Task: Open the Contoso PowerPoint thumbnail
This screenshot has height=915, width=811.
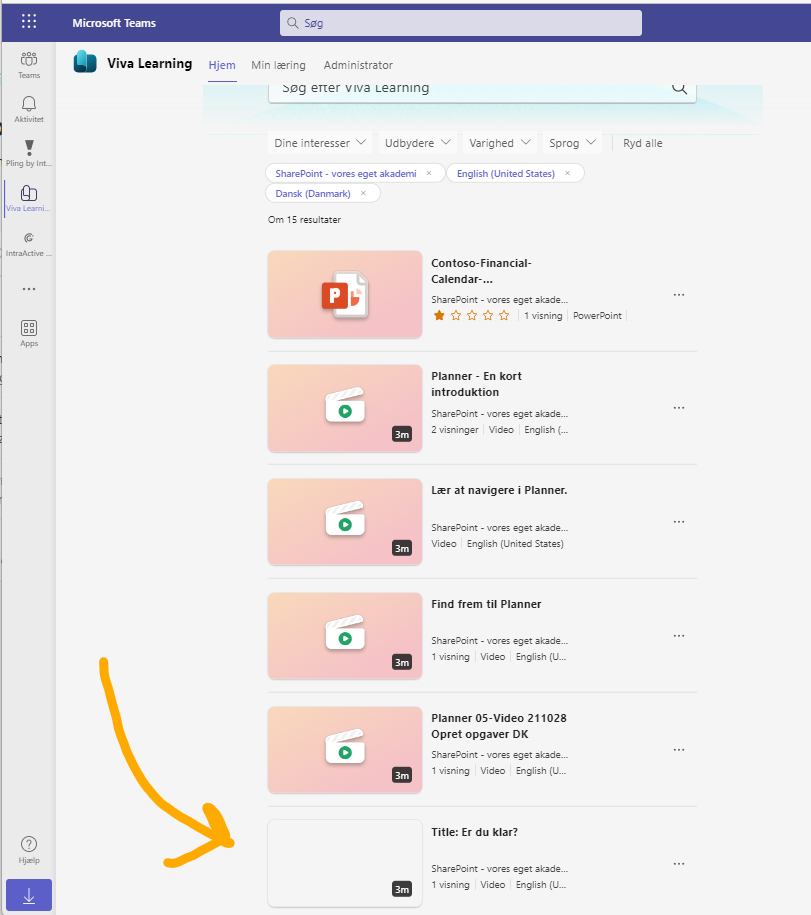Action: [345, 295]
